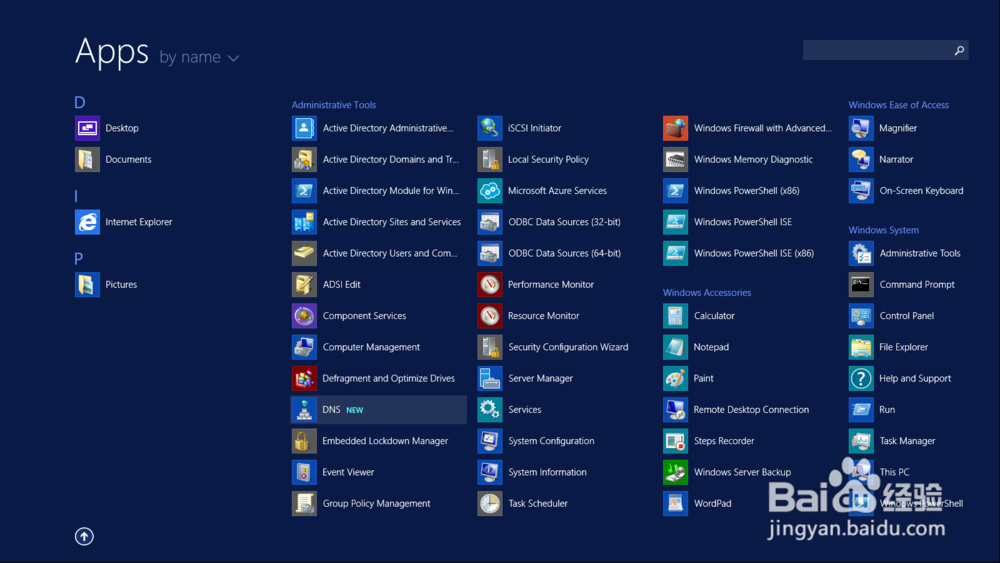This screenshot has height=563, width=1000.
Task: Open ADSI Edit icon
Action: [304, 284]
